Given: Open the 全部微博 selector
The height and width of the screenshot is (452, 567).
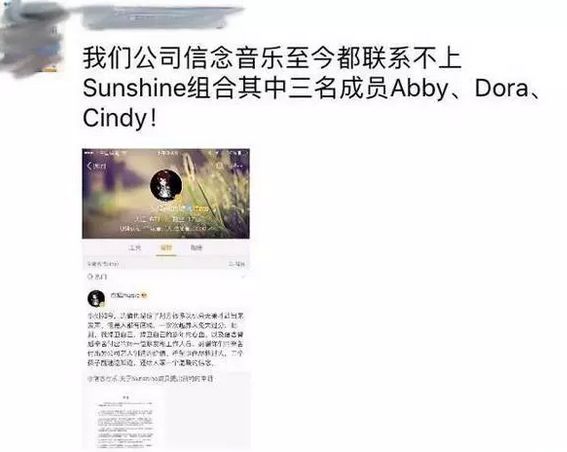Looking at the screenshot, I should point(103,264).
